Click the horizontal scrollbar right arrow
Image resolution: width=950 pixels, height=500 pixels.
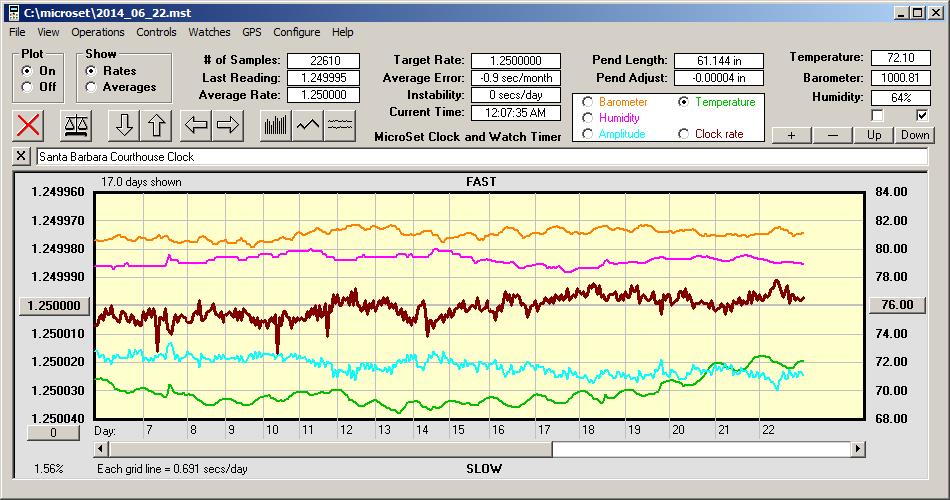coord(858,450)
